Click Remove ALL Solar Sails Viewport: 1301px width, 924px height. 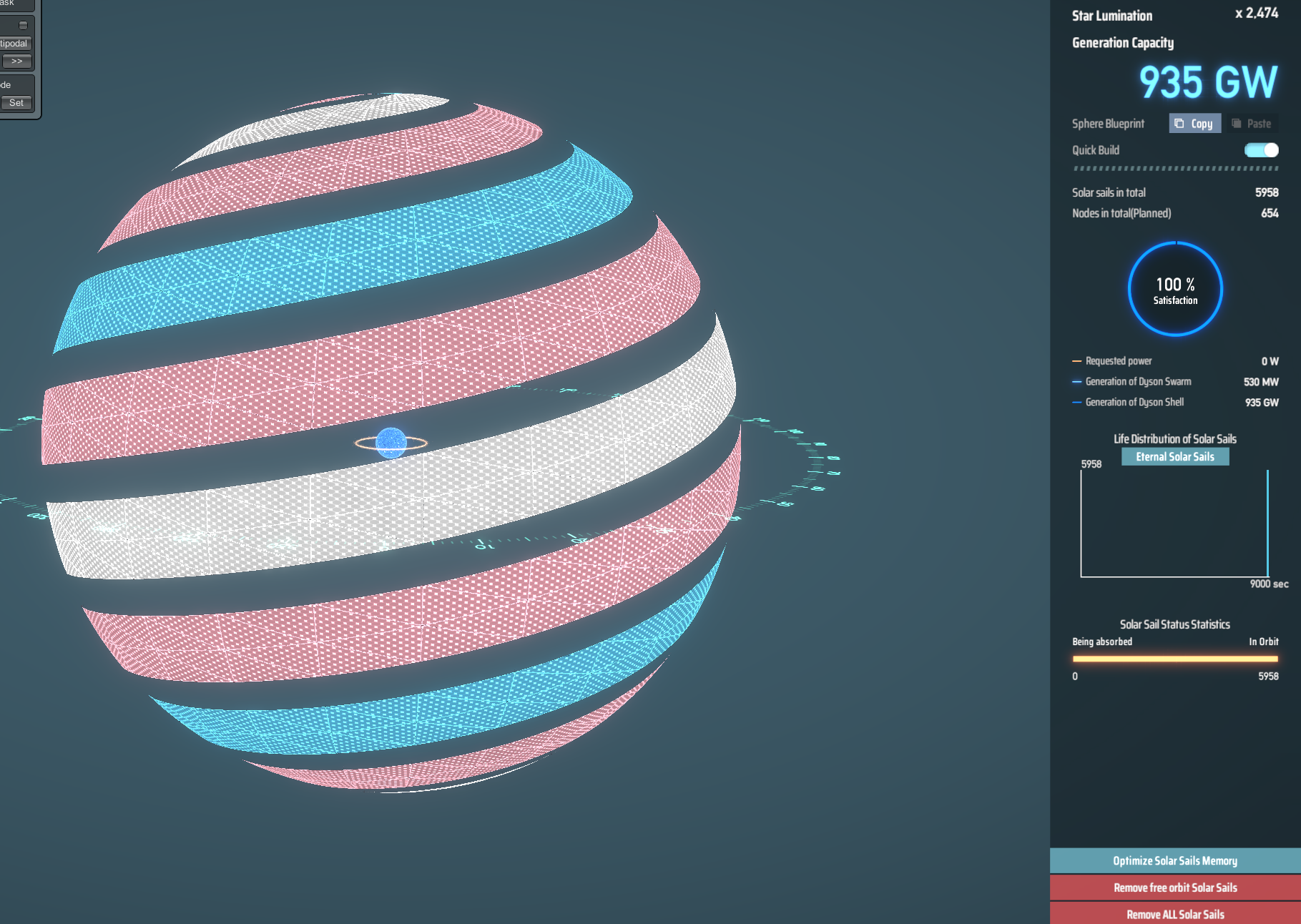(1175, 914)
